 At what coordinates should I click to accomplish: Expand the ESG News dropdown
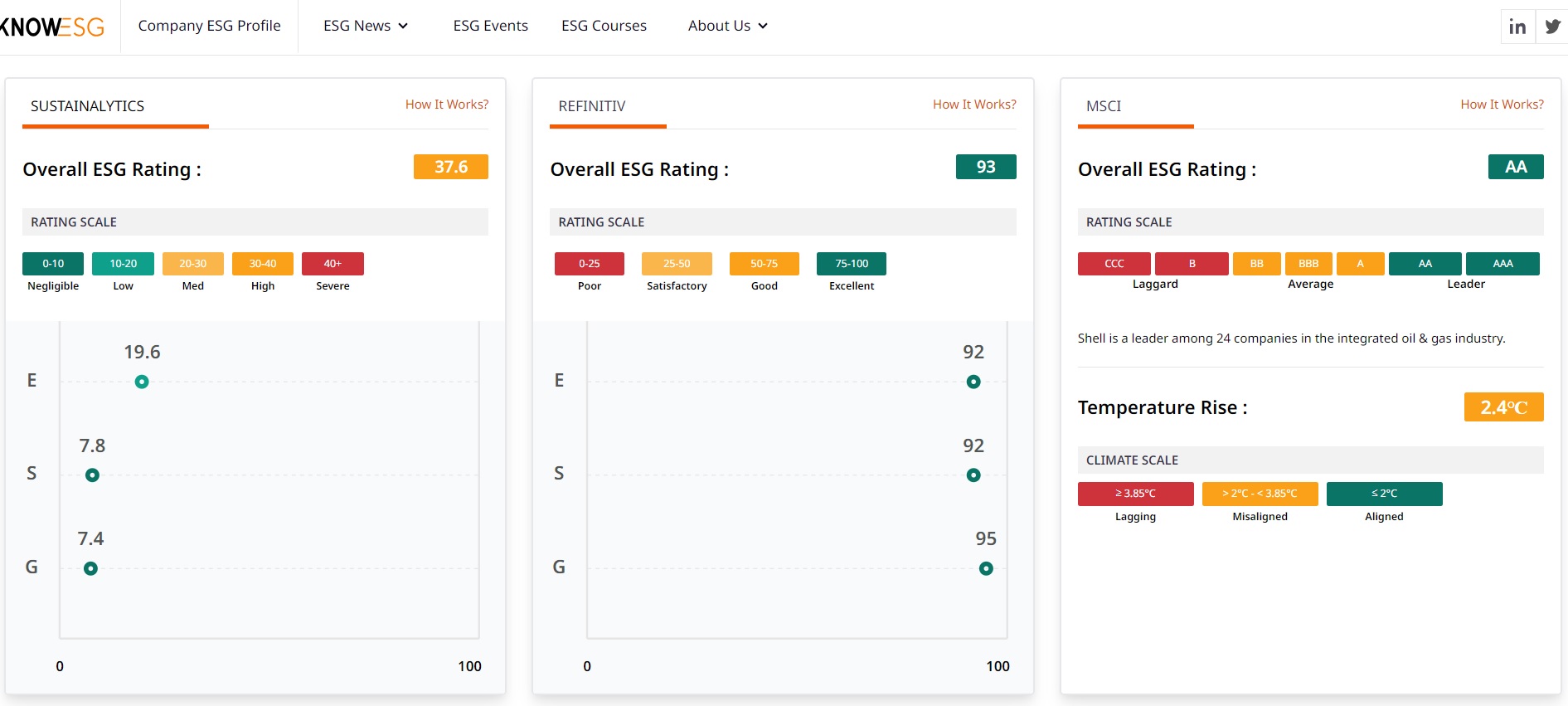coord(366,26)
